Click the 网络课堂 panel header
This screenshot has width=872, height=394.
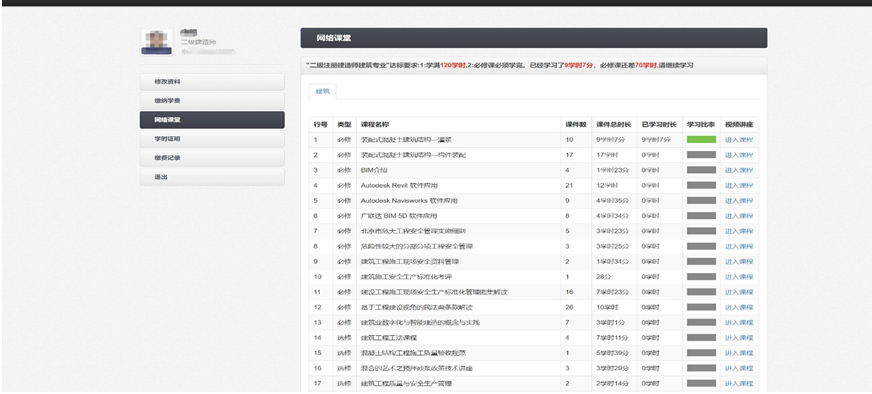click(534, 38)
